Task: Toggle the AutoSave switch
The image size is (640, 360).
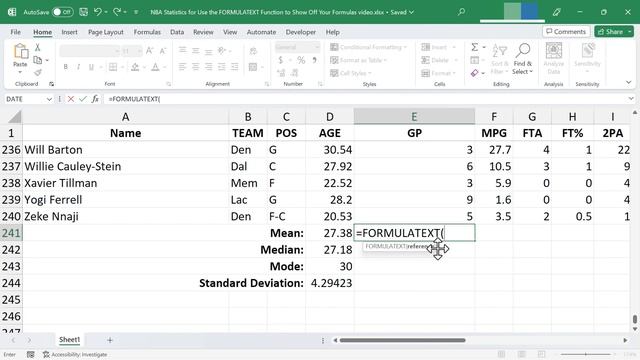Action: point(62,12)
